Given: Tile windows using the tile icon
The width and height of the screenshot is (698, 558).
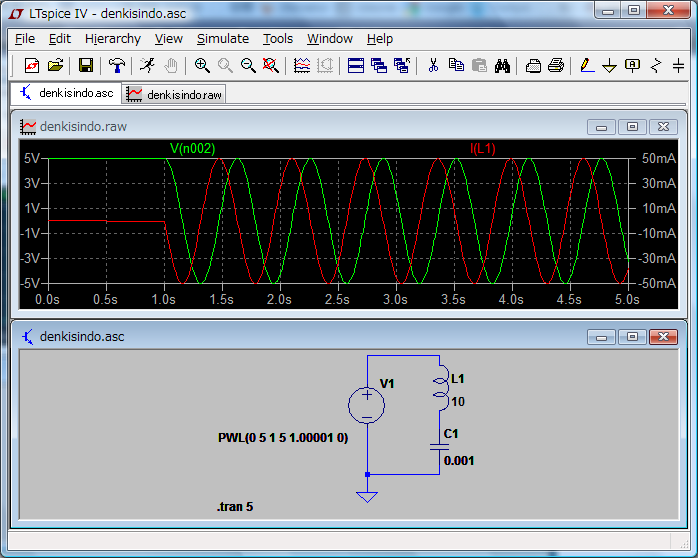Looking at the screenshot, I should click(356, 66).
